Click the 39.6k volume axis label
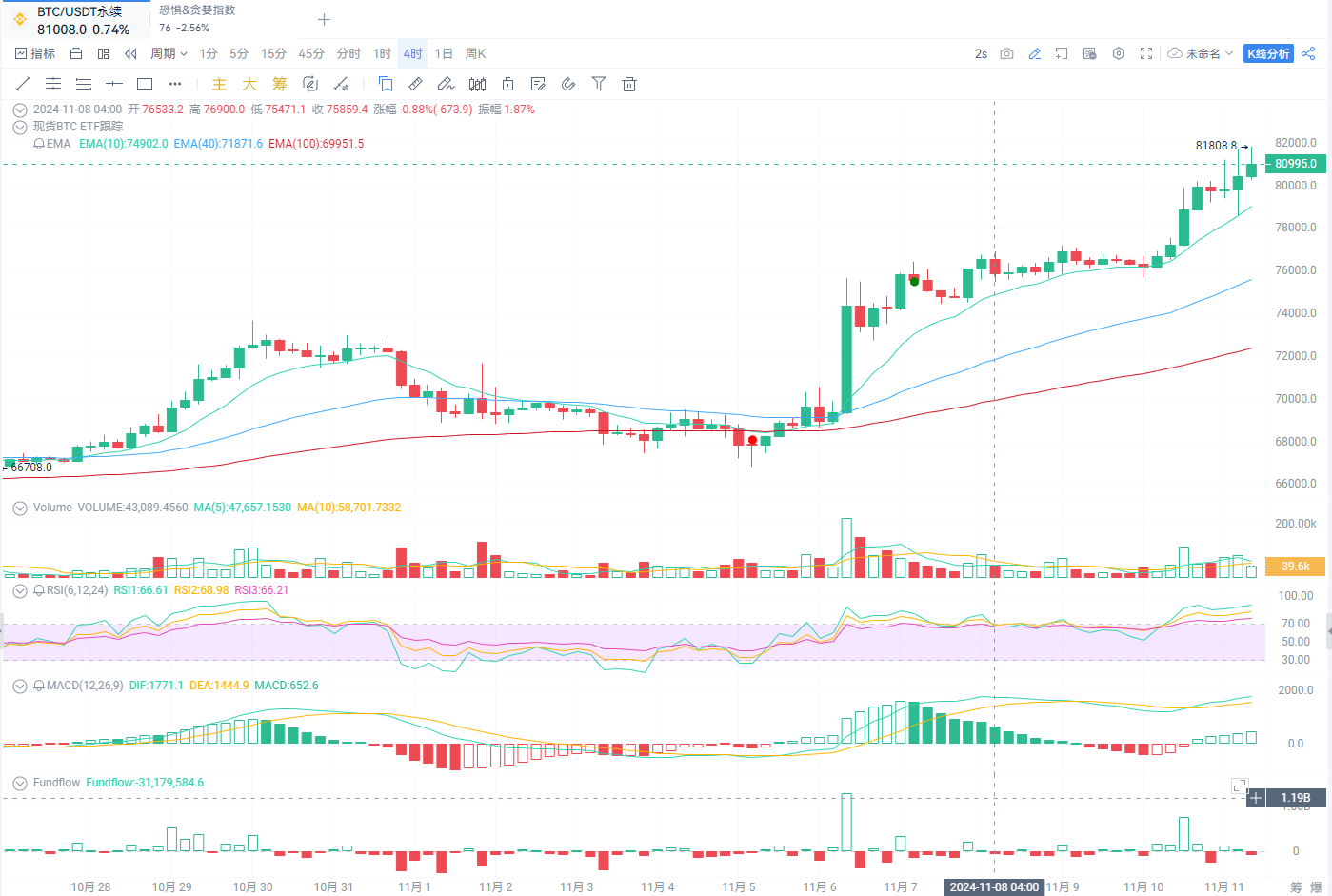The height and width of the screenshot is (896, 1332). [x=1295, y=566]
